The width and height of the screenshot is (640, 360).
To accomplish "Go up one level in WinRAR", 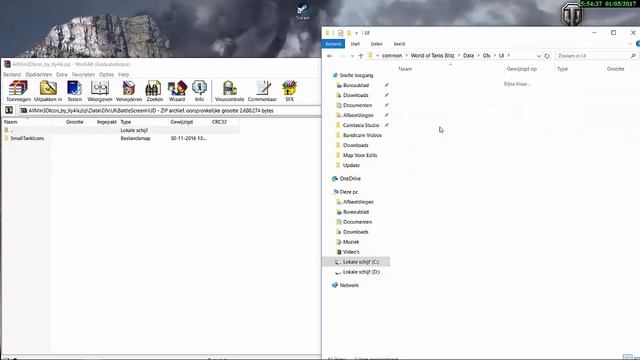I will pyautogui.click(x=9, y=110).
